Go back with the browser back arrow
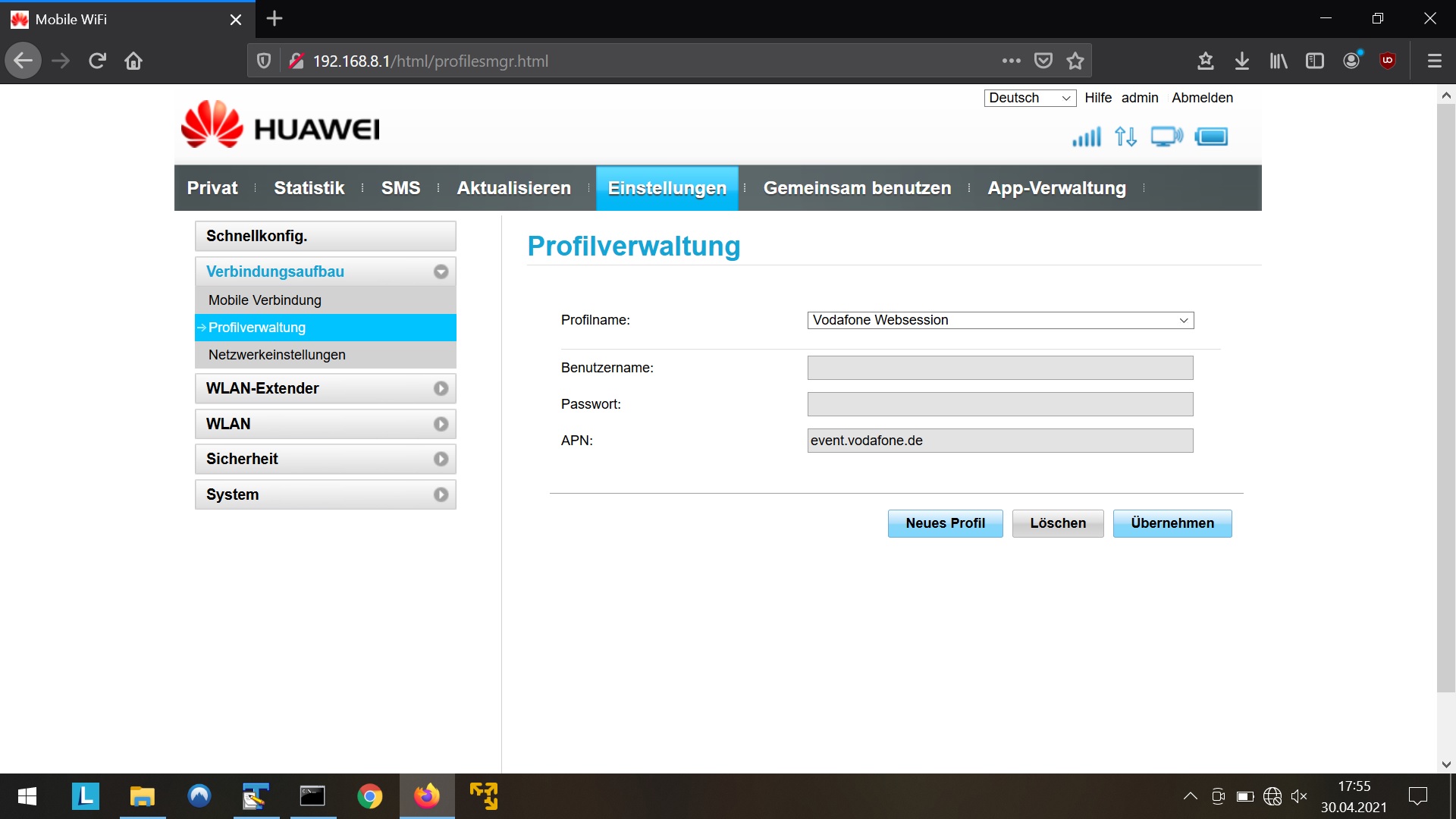The width and height of the screenshot is (1456, 819). tap(24, 61)
